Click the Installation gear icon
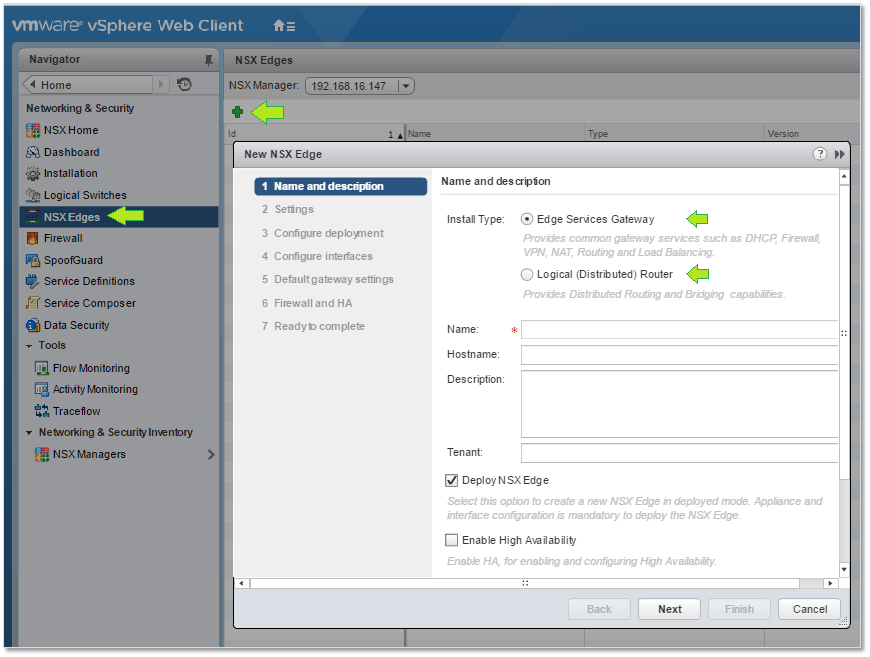 pos(33,174)
